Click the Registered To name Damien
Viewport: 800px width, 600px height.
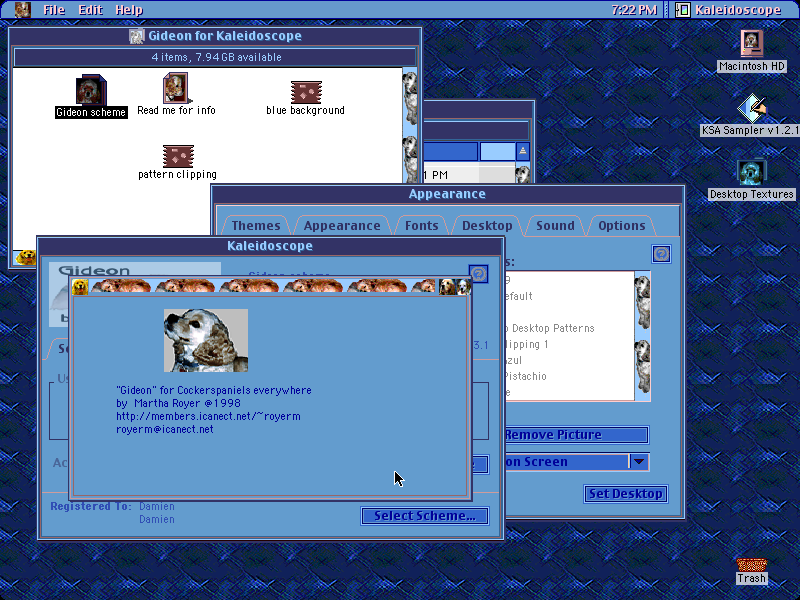coord(157,507)
